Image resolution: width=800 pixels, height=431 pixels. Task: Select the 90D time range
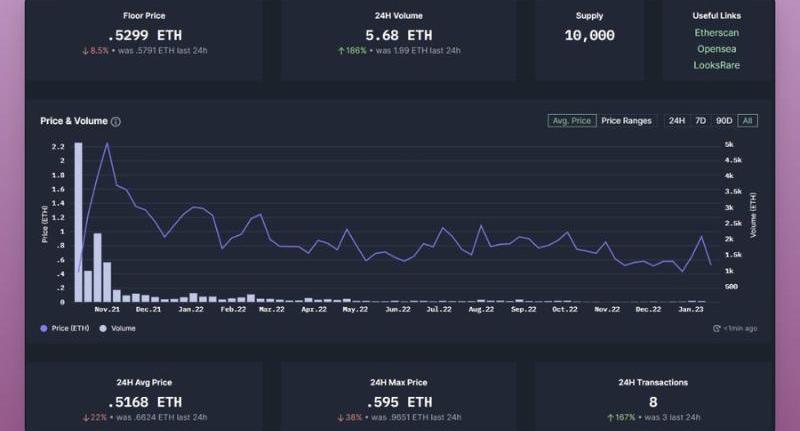pos(724,121)
